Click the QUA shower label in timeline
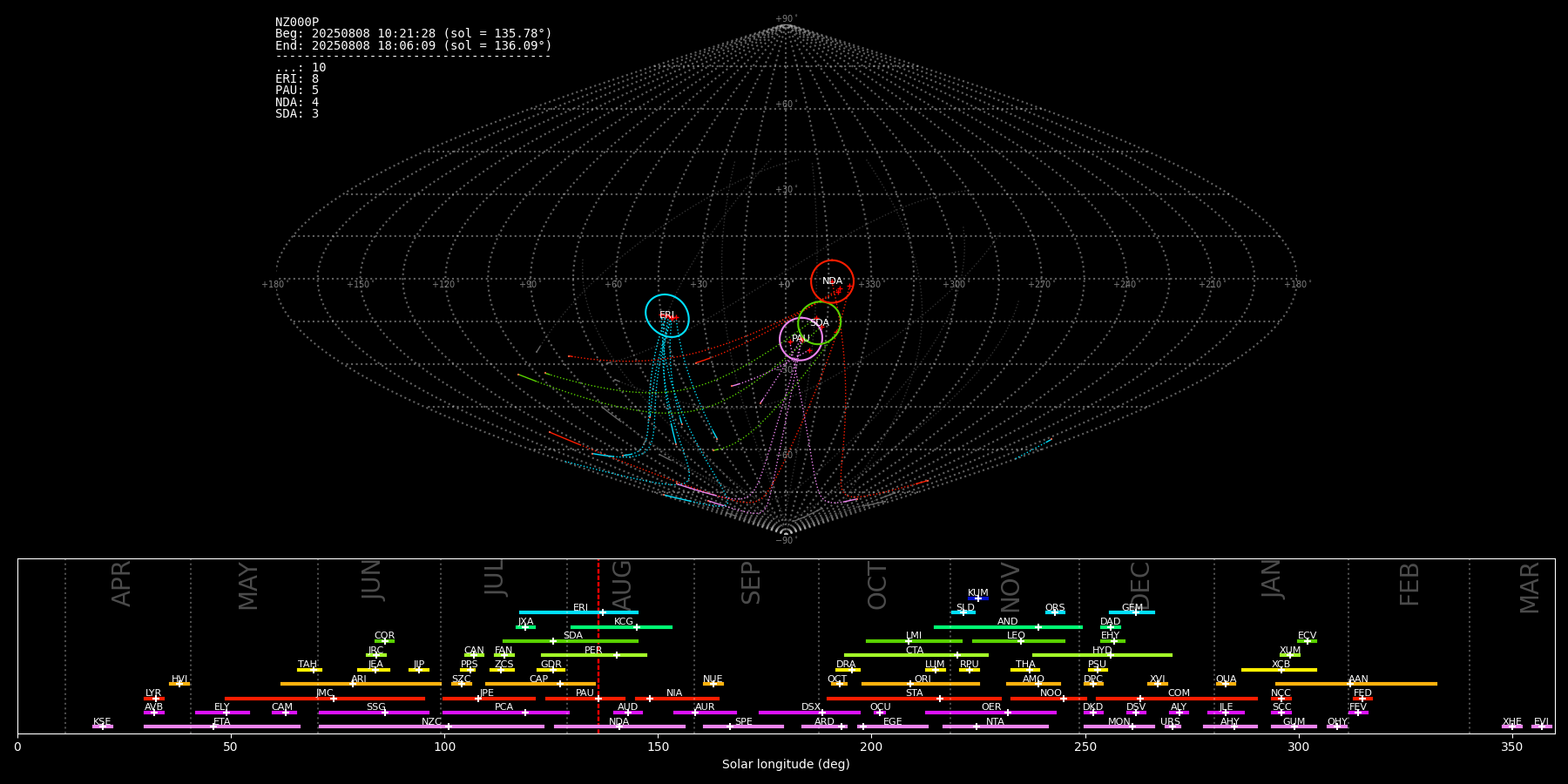Image resolution: width=1568 pixels, height=784 pixels. (x=1226, y=679)
